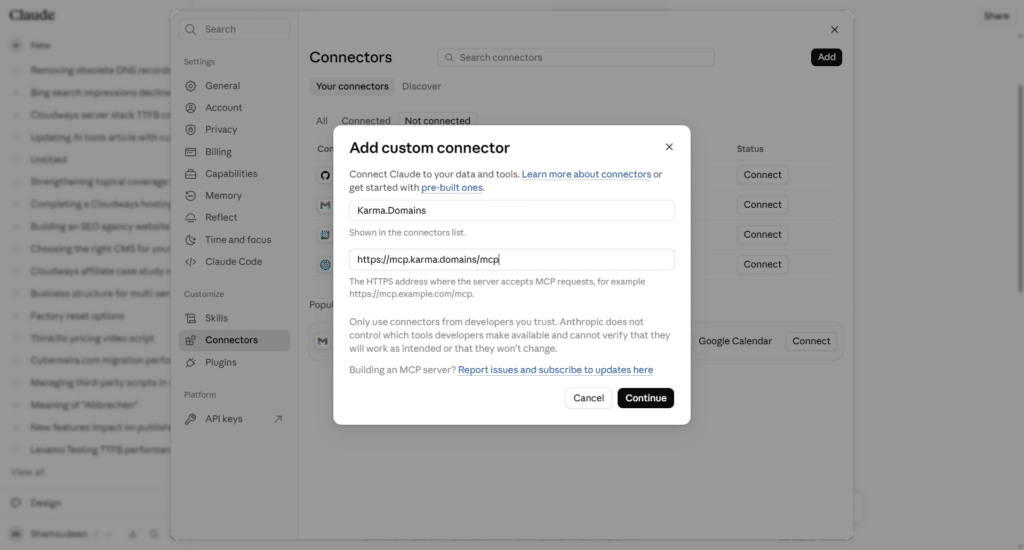Image resolution: width=1024 pixels, height=550 pixels.
Task: Select the All connectors filter
Action: coord(321,121)
